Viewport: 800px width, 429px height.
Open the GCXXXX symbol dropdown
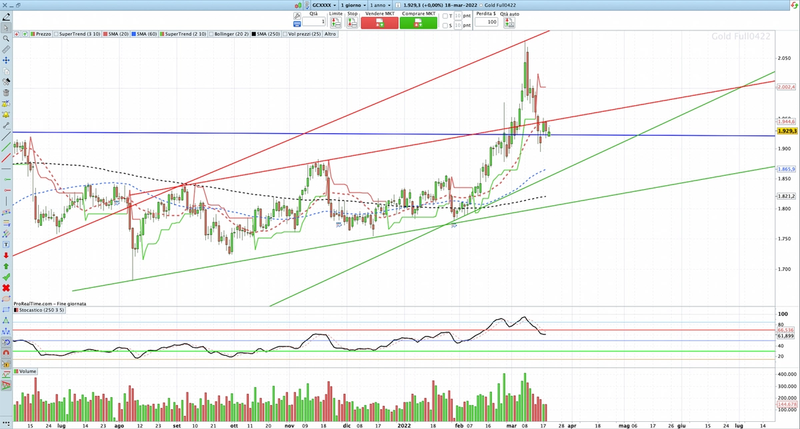pyautogui.click(x=323, y=5)
